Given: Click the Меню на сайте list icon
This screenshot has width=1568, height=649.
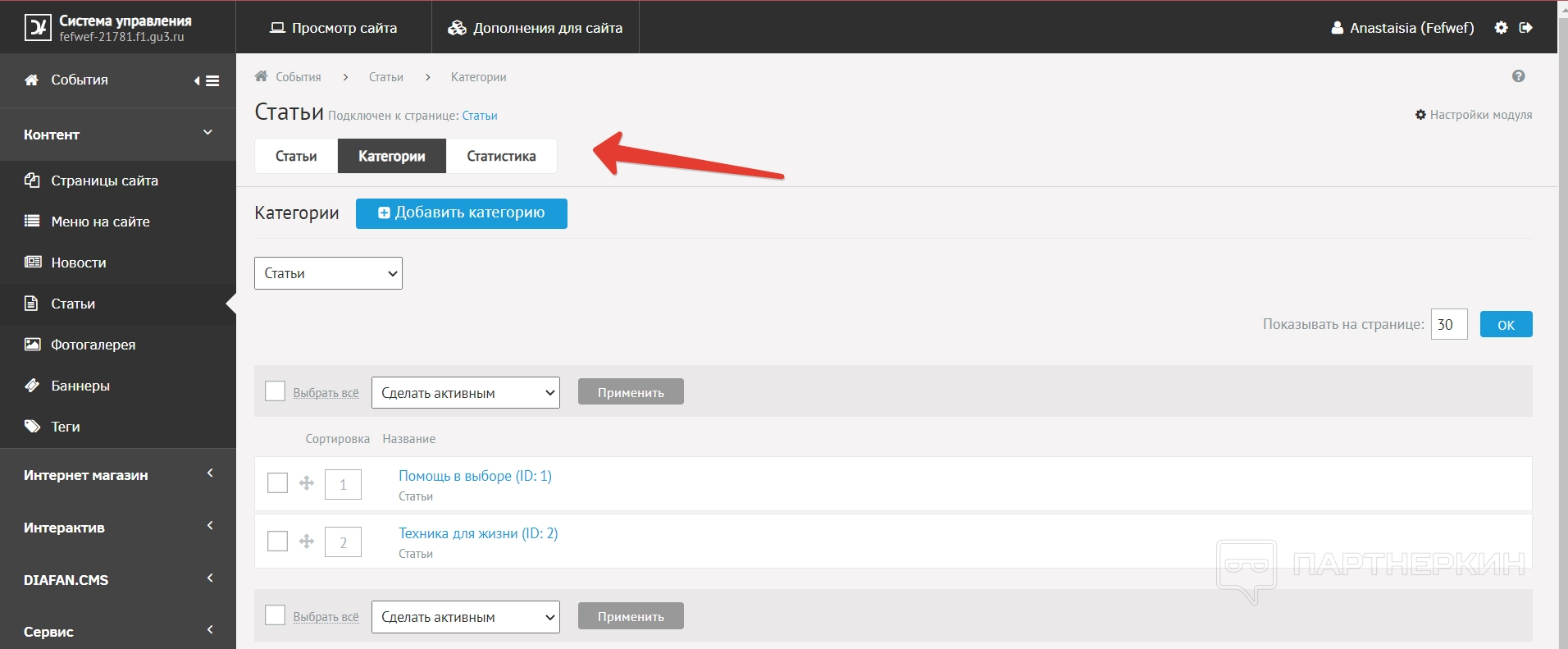Looking at the screenshot, I should tap(32, 221).
